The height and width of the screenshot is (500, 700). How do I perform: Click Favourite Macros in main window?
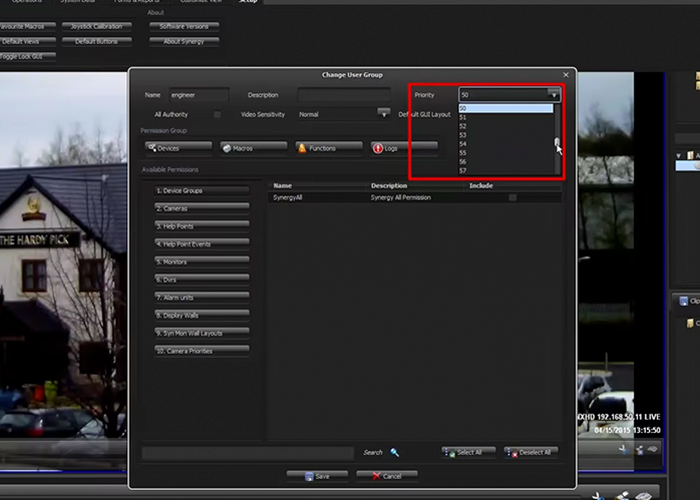pyautogui.click(x=27, y=27)
